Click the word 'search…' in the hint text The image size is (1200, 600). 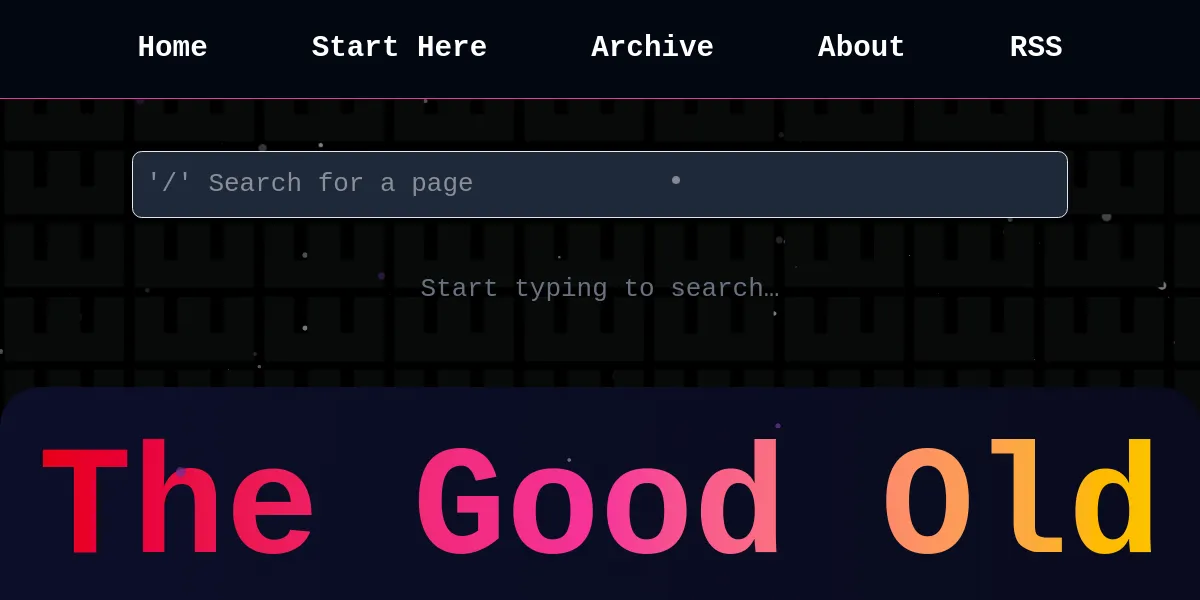tap(724, 288)
